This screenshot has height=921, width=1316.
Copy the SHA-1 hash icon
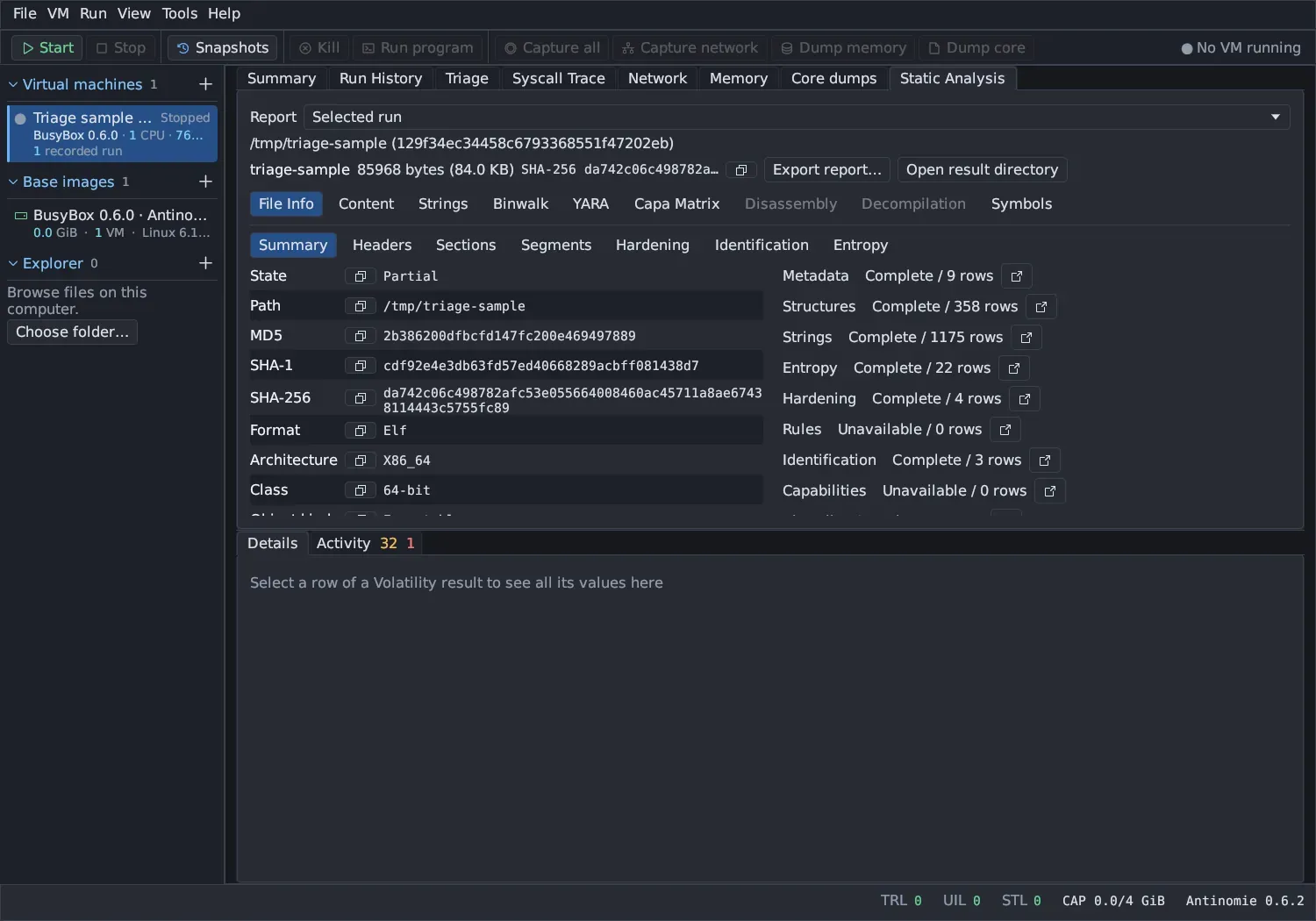coord(360,366)
